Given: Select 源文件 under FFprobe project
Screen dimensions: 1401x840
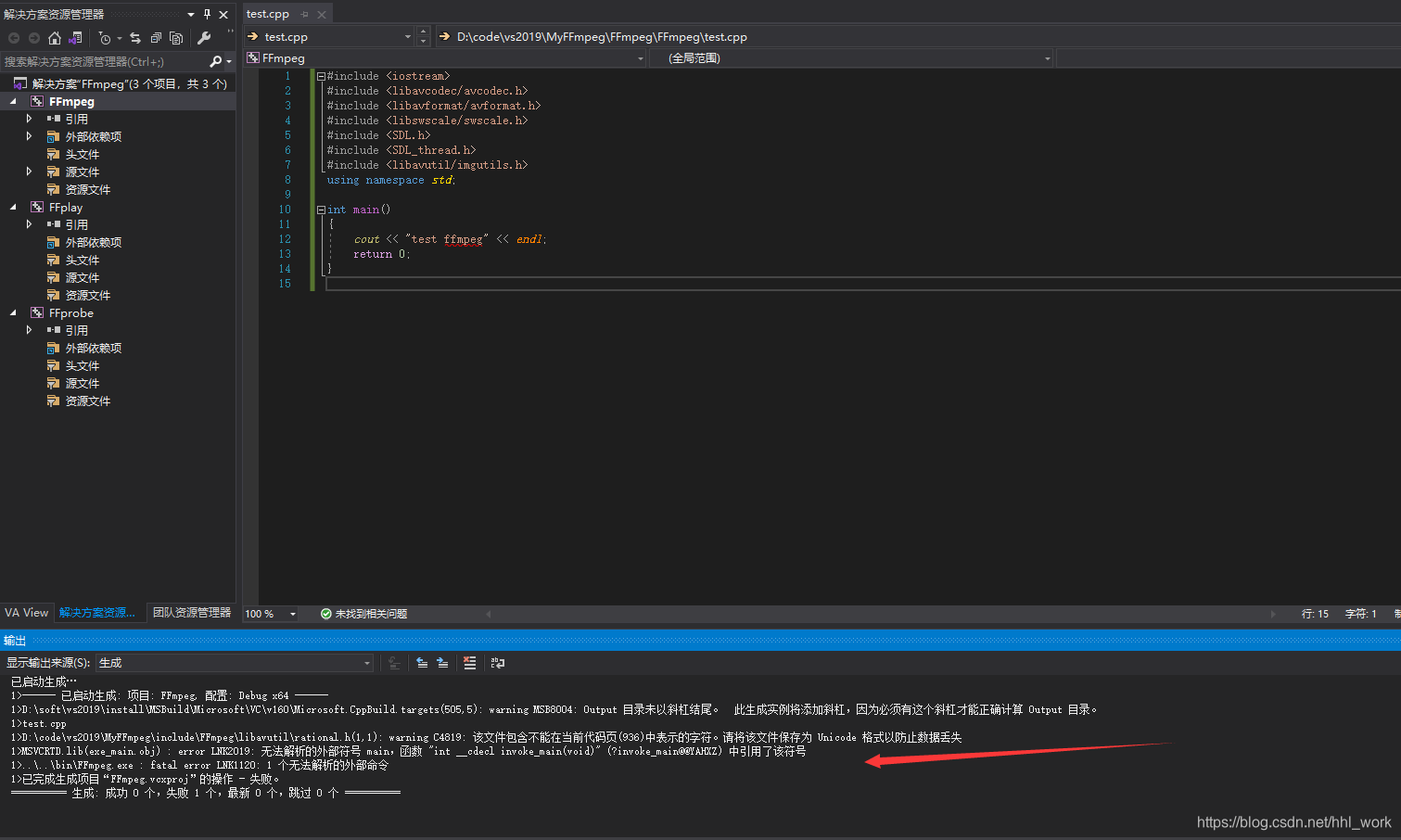Looking at the screenshot, I should [83, 383].
